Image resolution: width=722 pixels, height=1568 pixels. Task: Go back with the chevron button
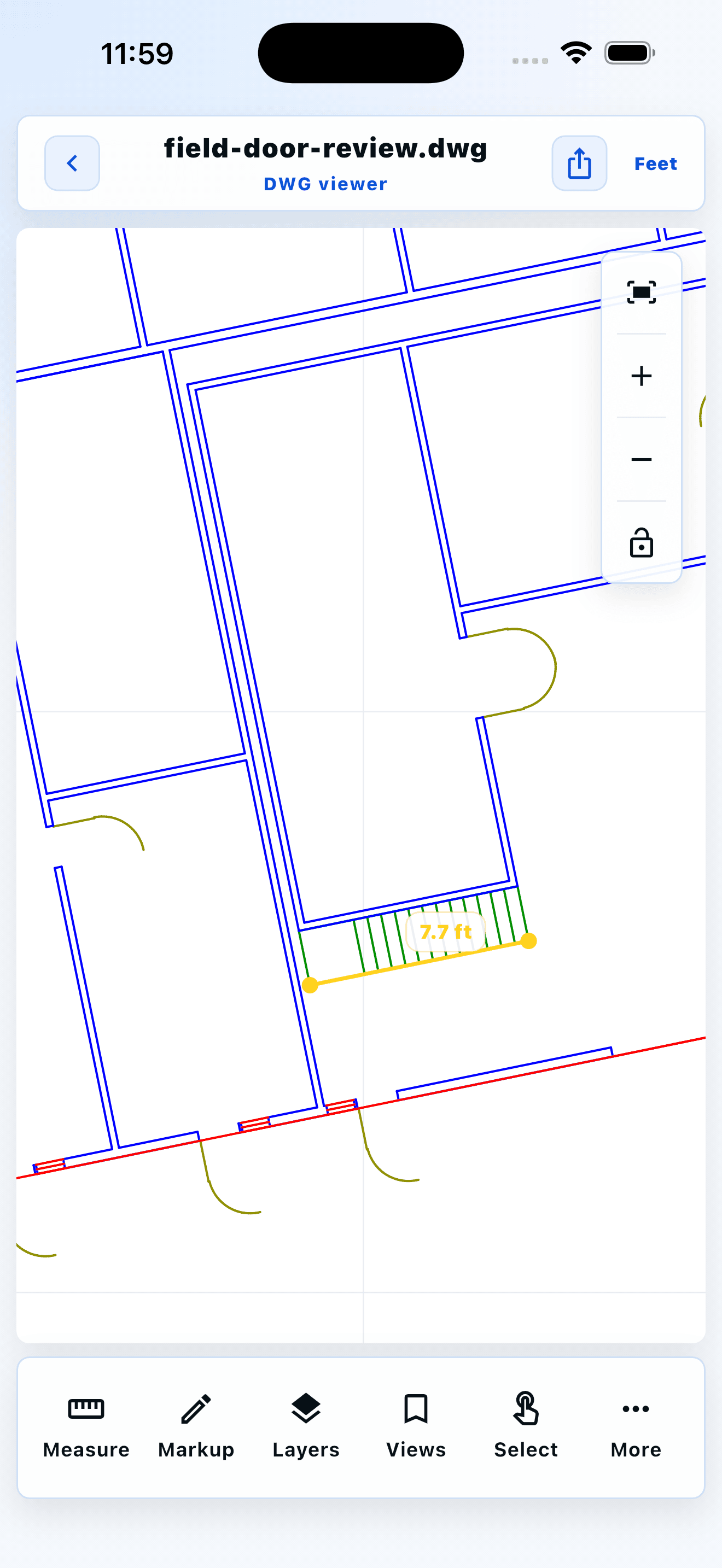[72, 163]
